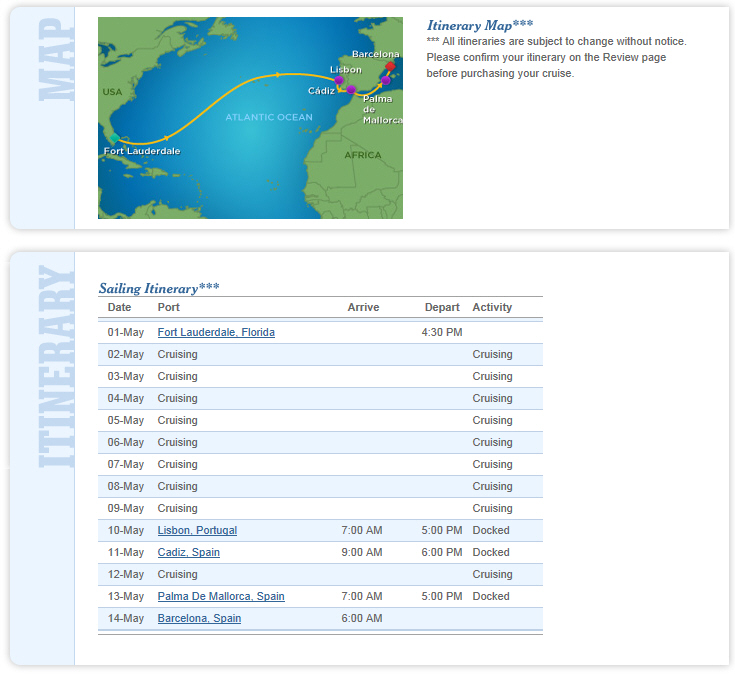The width and height of the screenshot is (735, 676).
Task: Click Cadiz's 9:00 AM arrival time
Action: 361,552
